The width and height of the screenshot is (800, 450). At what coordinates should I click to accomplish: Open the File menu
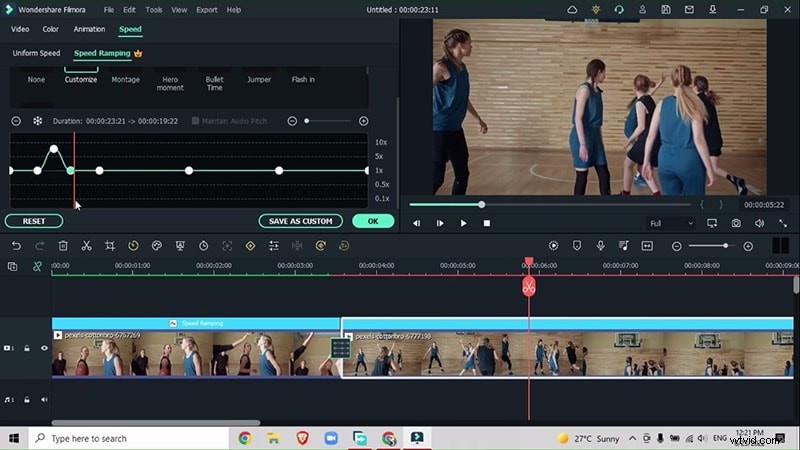coord(109,10)
